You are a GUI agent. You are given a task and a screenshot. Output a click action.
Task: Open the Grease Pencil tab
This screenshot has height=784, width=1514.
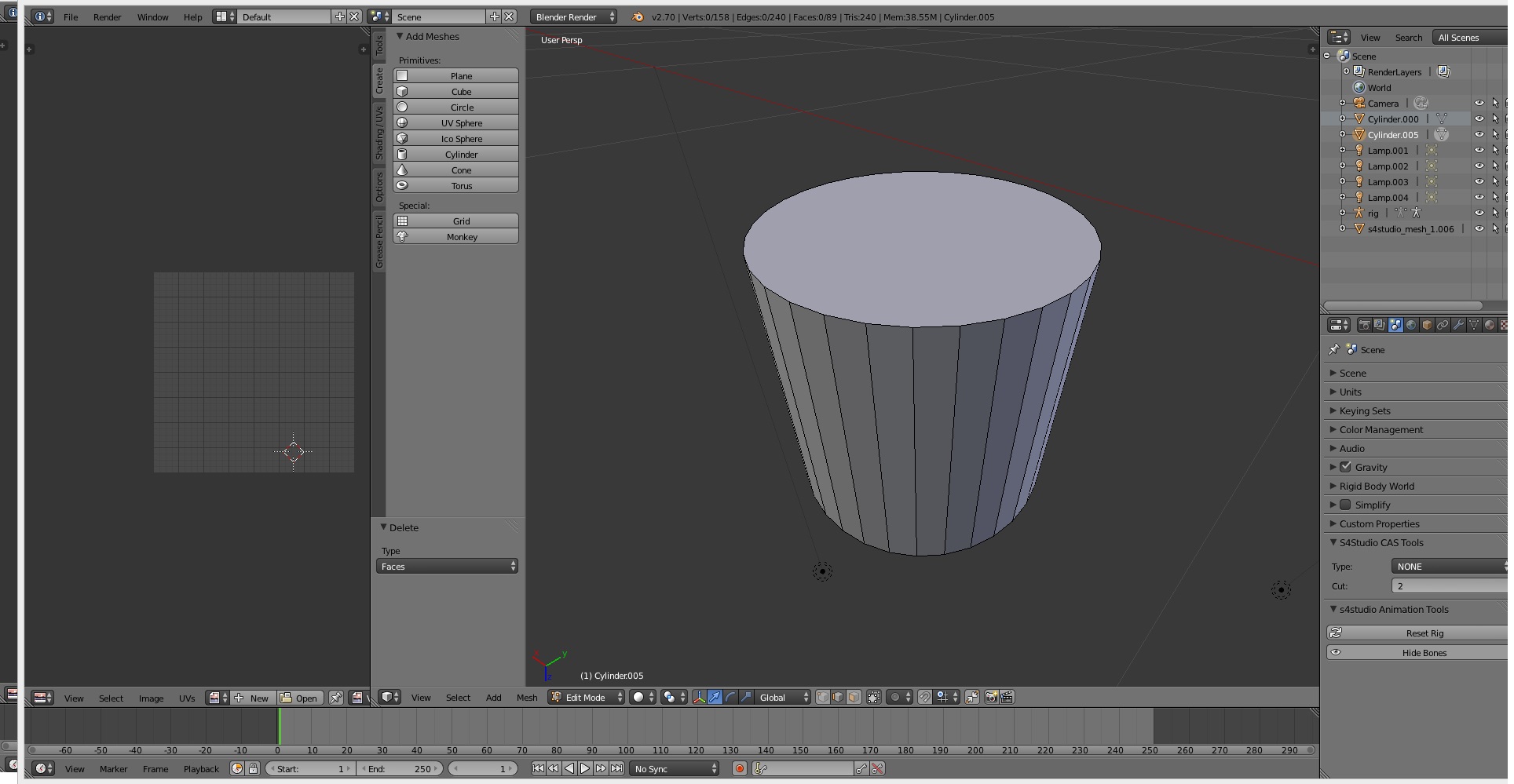[x=378, y=241]
